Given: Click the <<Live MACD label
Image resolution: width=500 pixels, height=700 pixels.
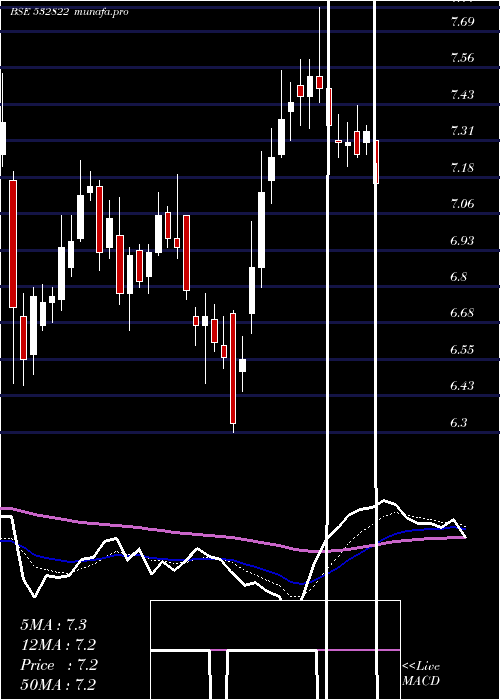Looking at the screenshot, I should click(421, 674).
